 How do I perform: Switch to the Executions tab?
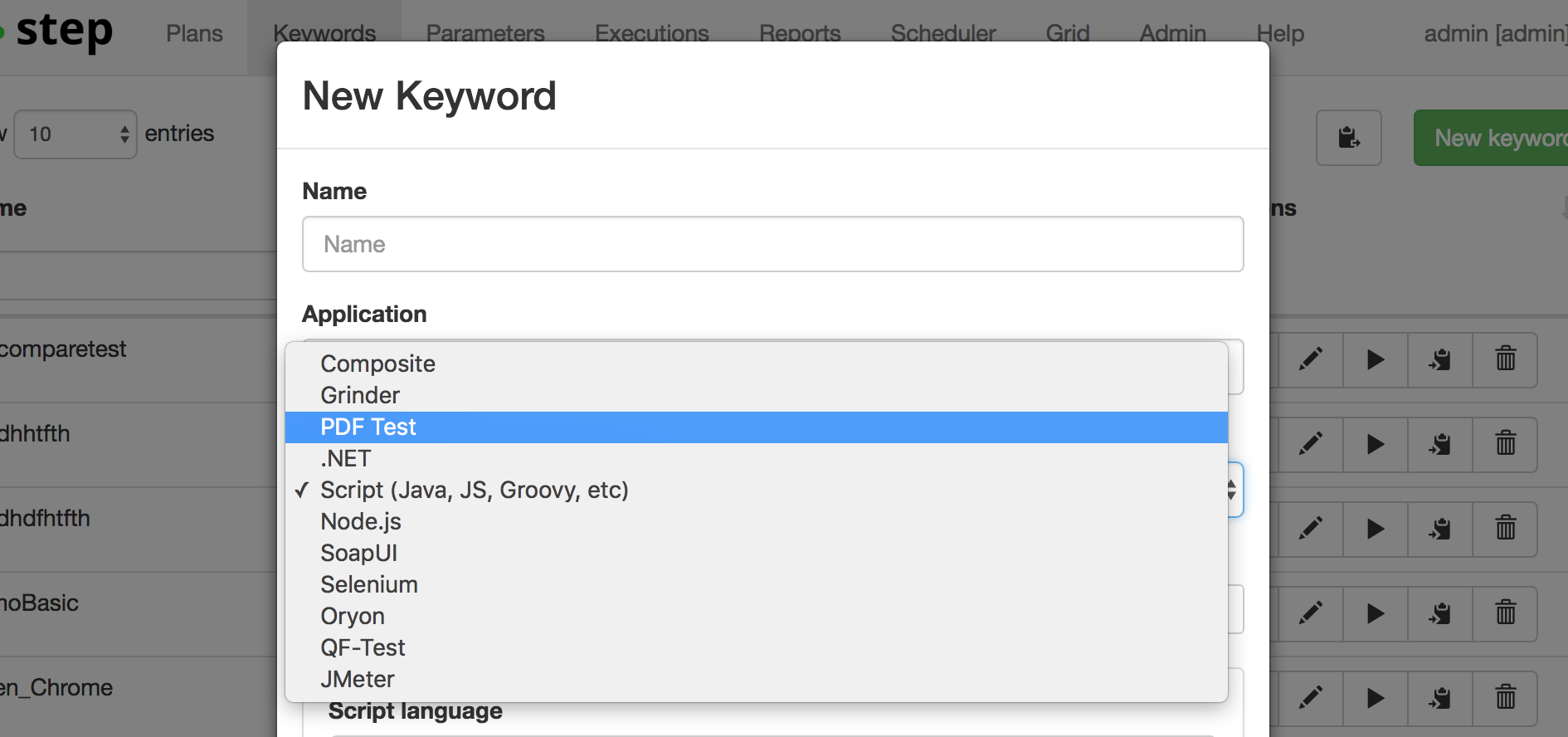[652, 34]
